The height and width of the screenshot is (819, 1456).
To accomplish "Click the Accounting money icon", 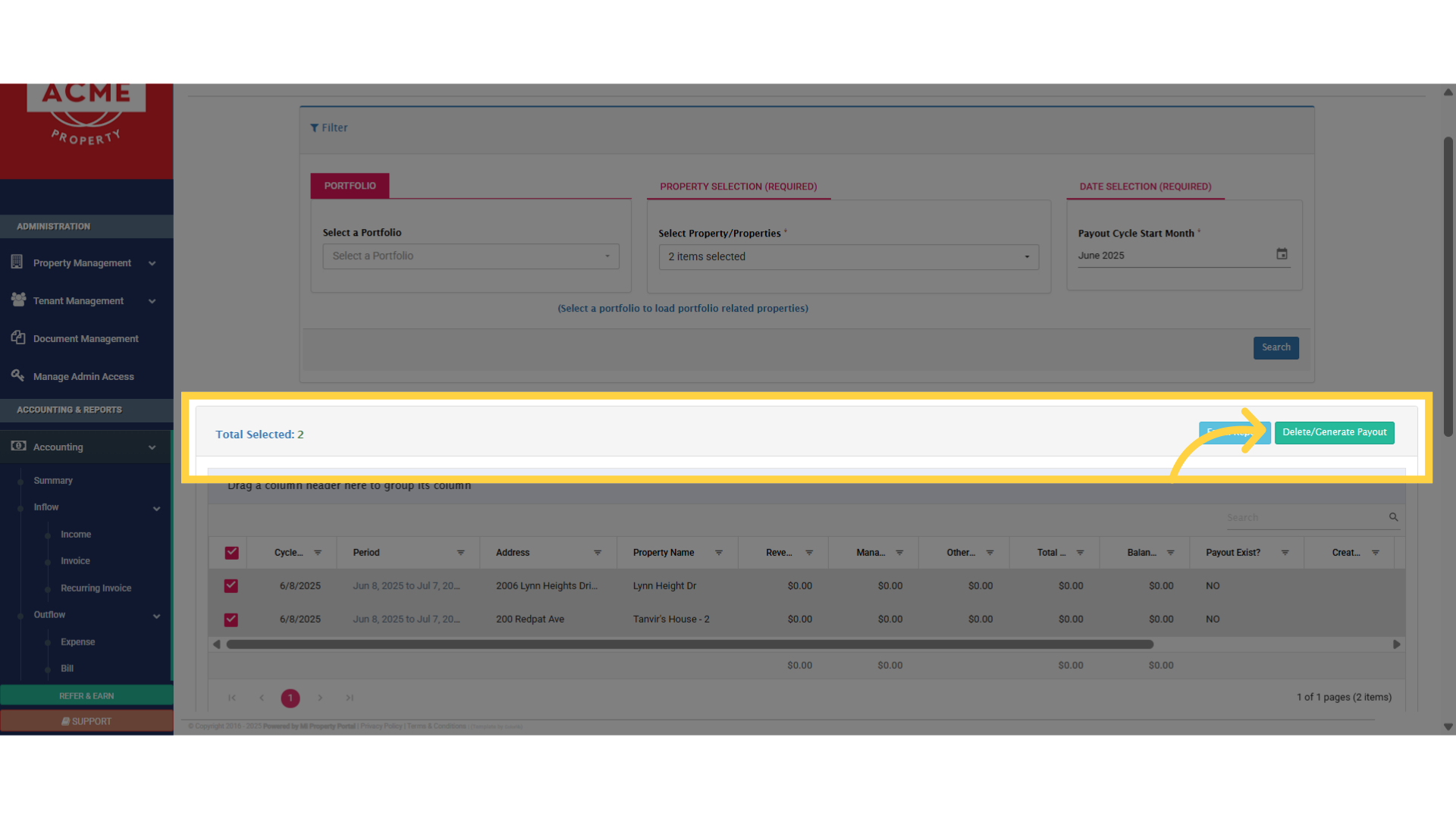I will [x=18, y=446].
